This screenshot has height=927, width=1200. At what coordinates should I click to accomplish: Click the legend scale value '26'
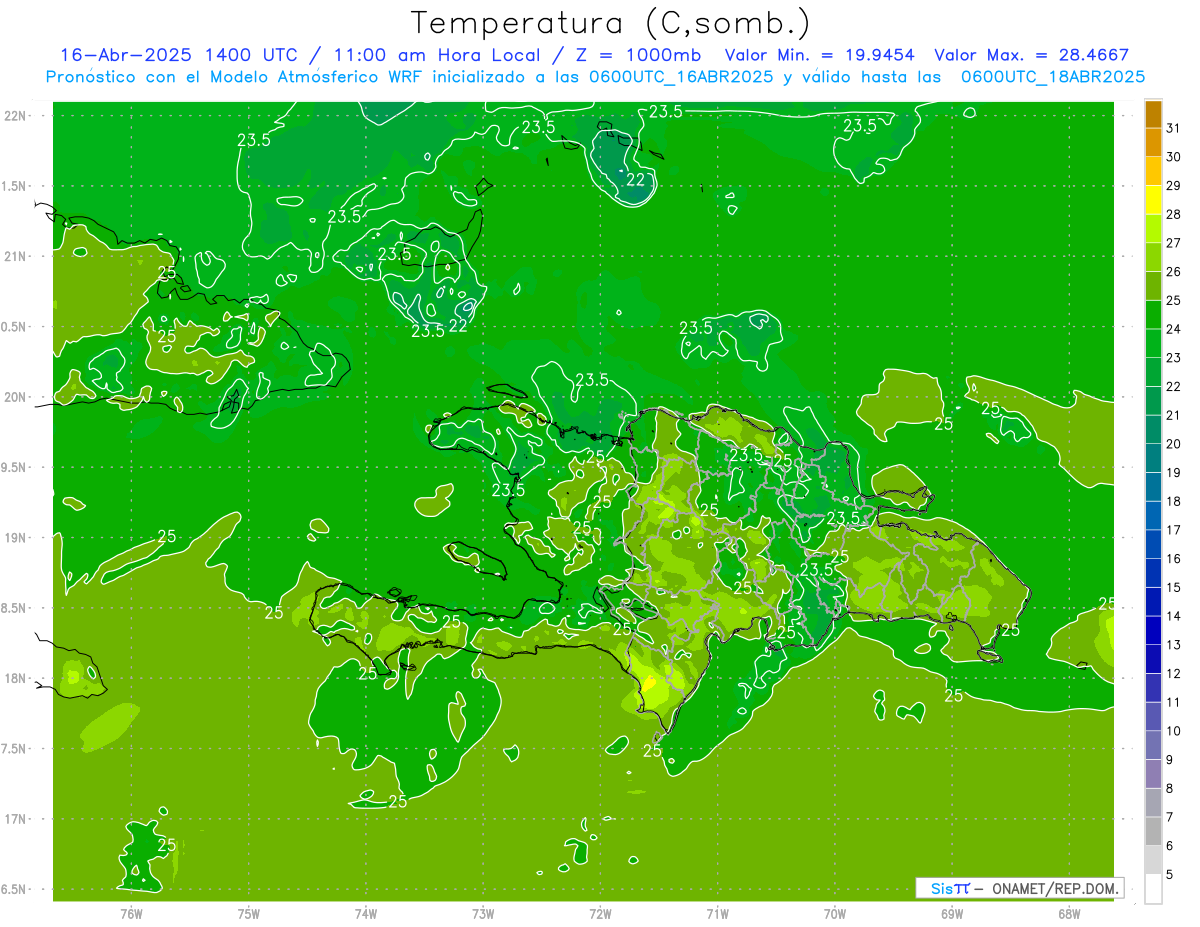point(1174,271)
